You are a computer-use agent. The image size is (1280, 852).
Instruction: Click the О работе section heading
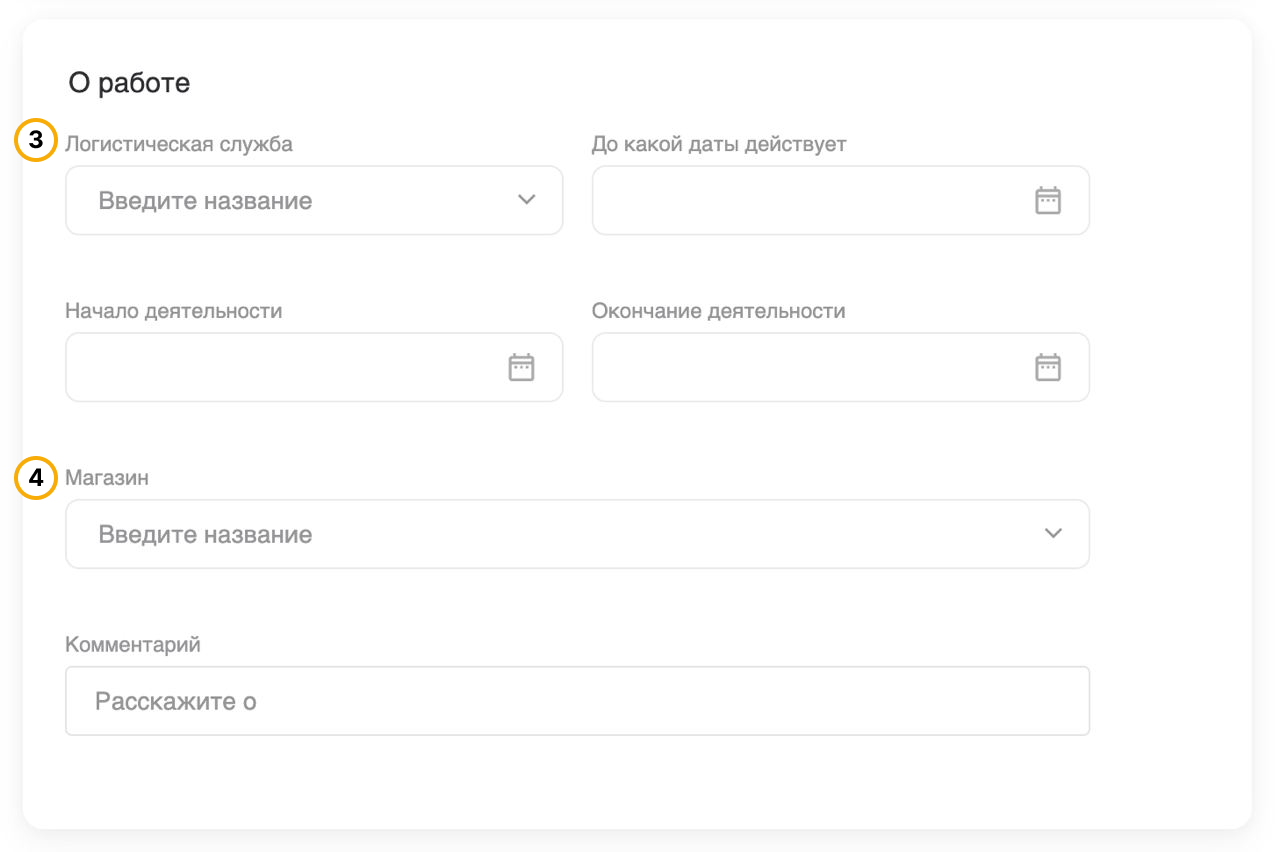(x=129, y=83)
